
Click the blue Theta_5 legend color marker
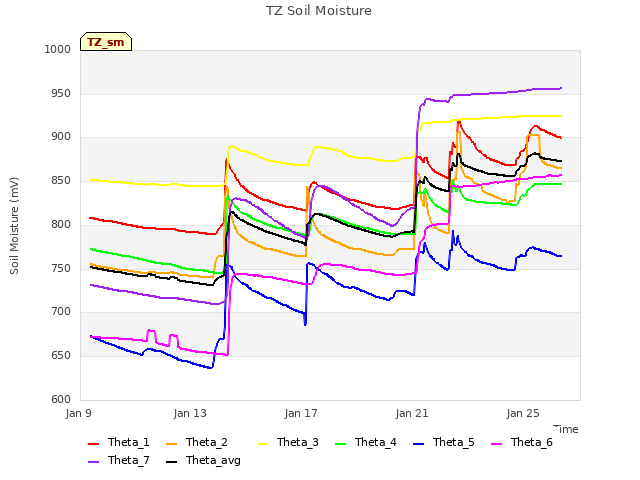point(418,444)
